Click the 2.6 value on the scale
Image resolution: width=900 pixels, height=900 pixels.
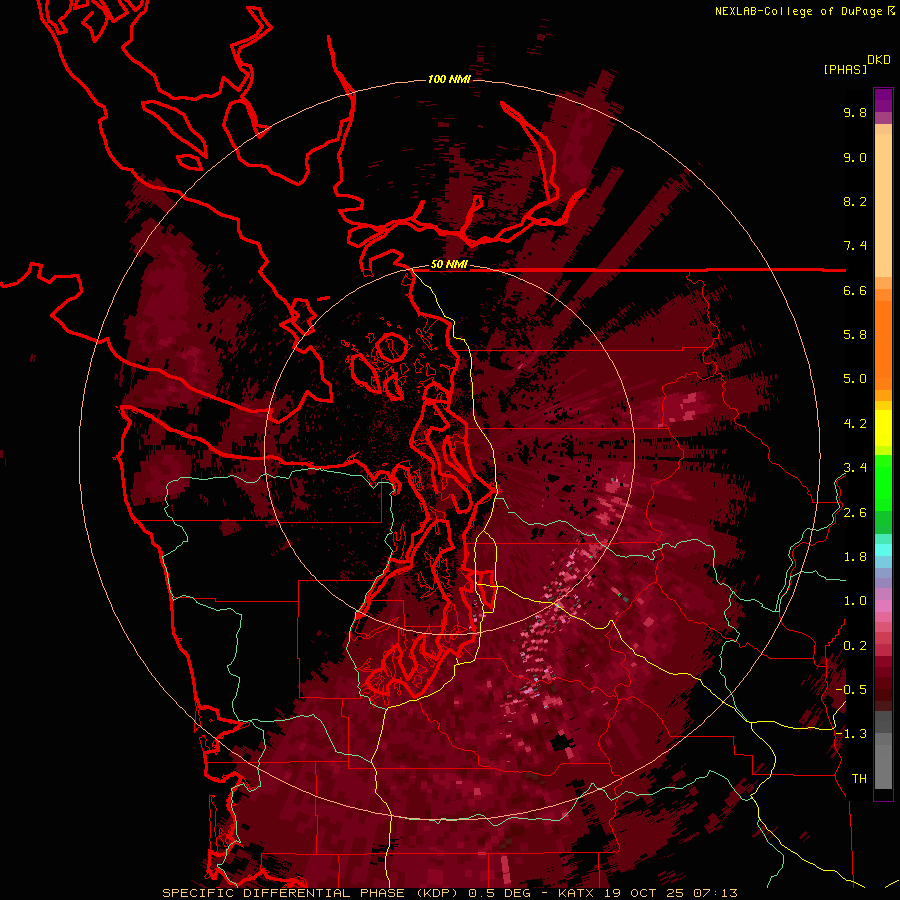(855, 513)
